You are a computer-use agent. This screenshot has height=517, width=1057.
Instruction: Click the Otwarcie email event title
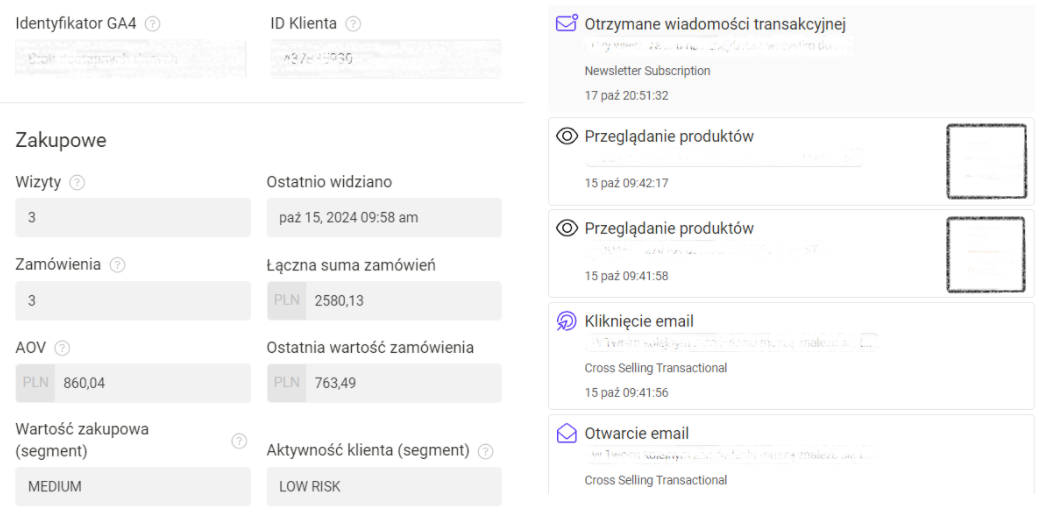636,433
